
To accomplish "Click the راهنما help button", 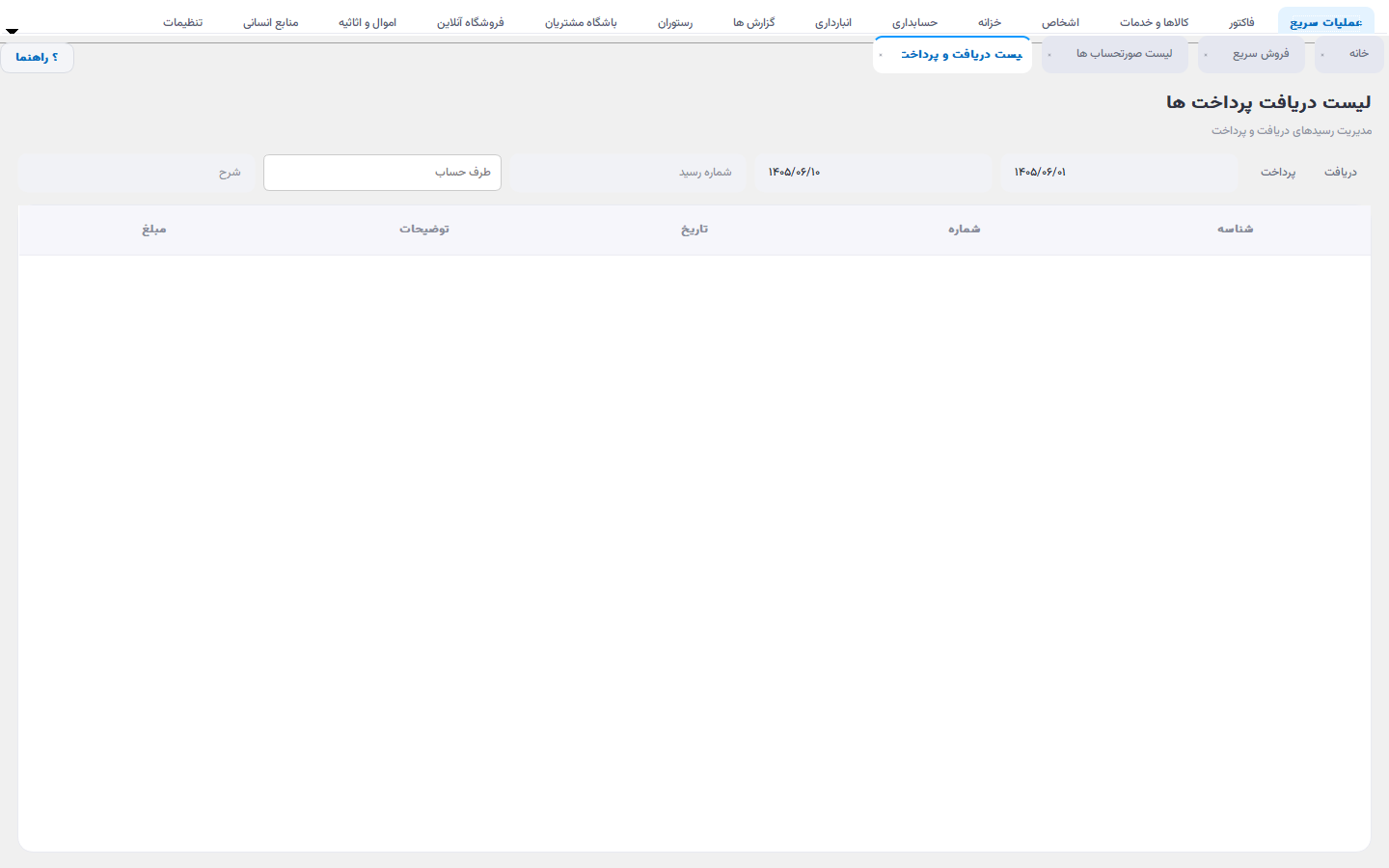I will point(37,58).
